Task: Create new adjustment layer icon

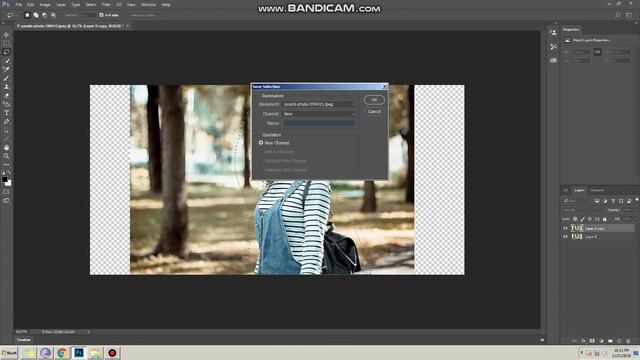Action: click(x=601, y=341)
